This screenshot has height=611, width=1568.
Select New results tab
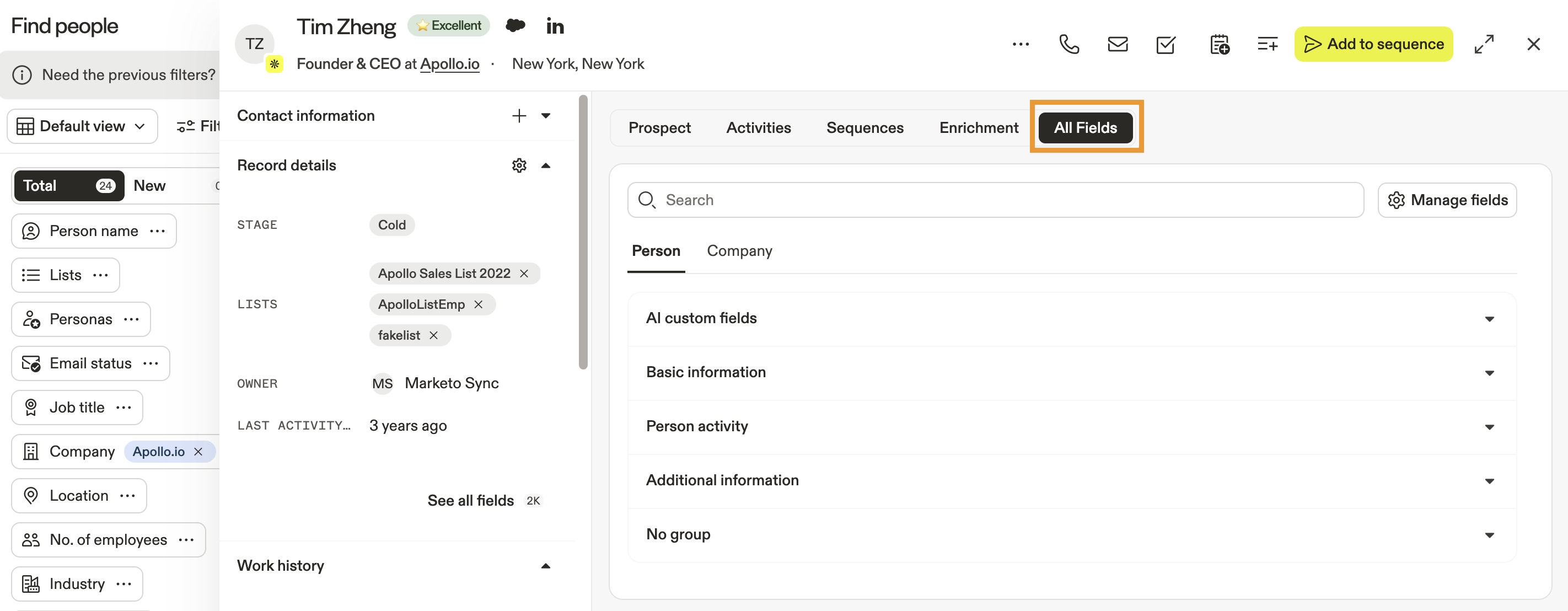(150, 186)
